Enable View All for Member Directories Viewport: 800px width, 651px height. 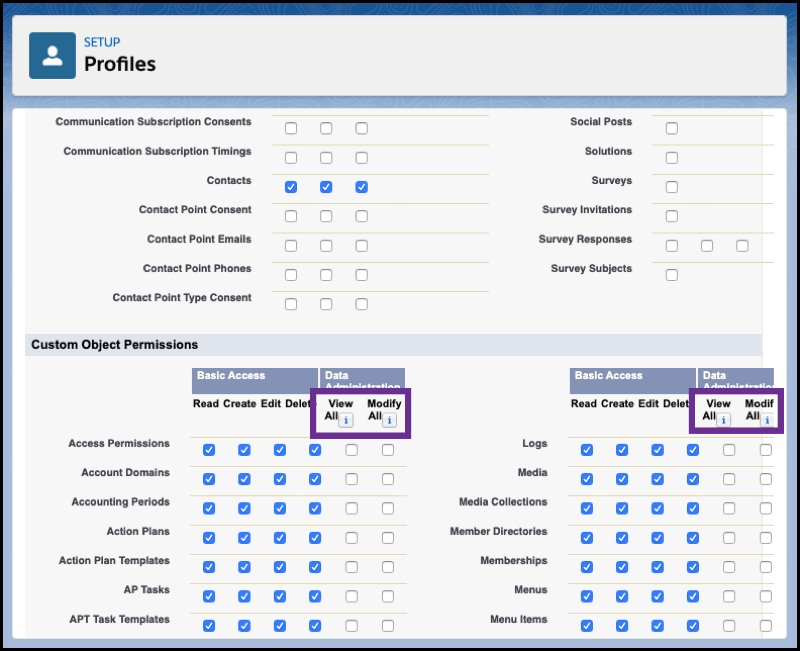point(729,538)
